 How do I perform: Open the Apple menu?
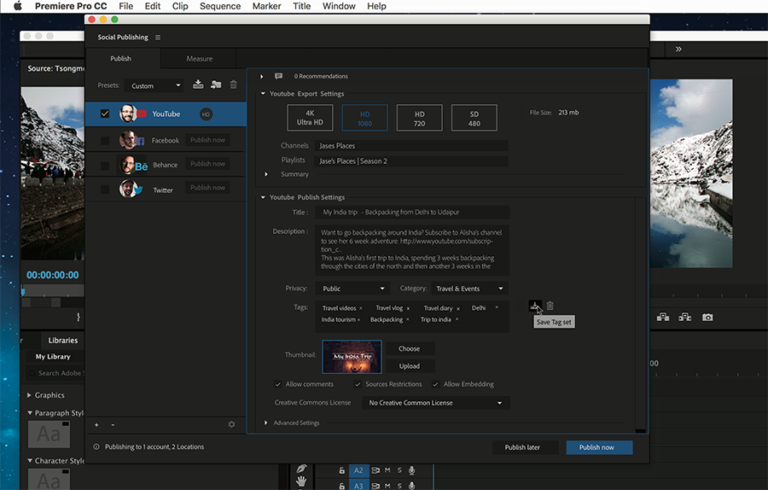(x=18, y=6)
